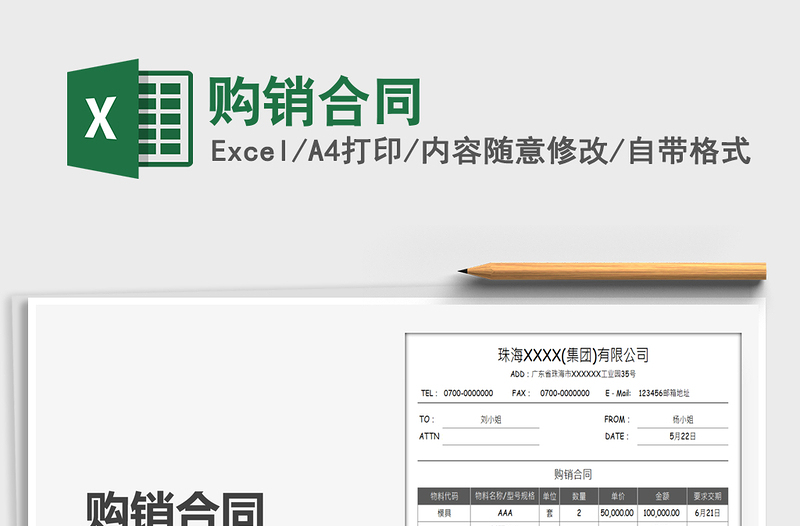Click the TO field value 刘小姐
This screenshot has width=800, height=526.
click(490, 419)
